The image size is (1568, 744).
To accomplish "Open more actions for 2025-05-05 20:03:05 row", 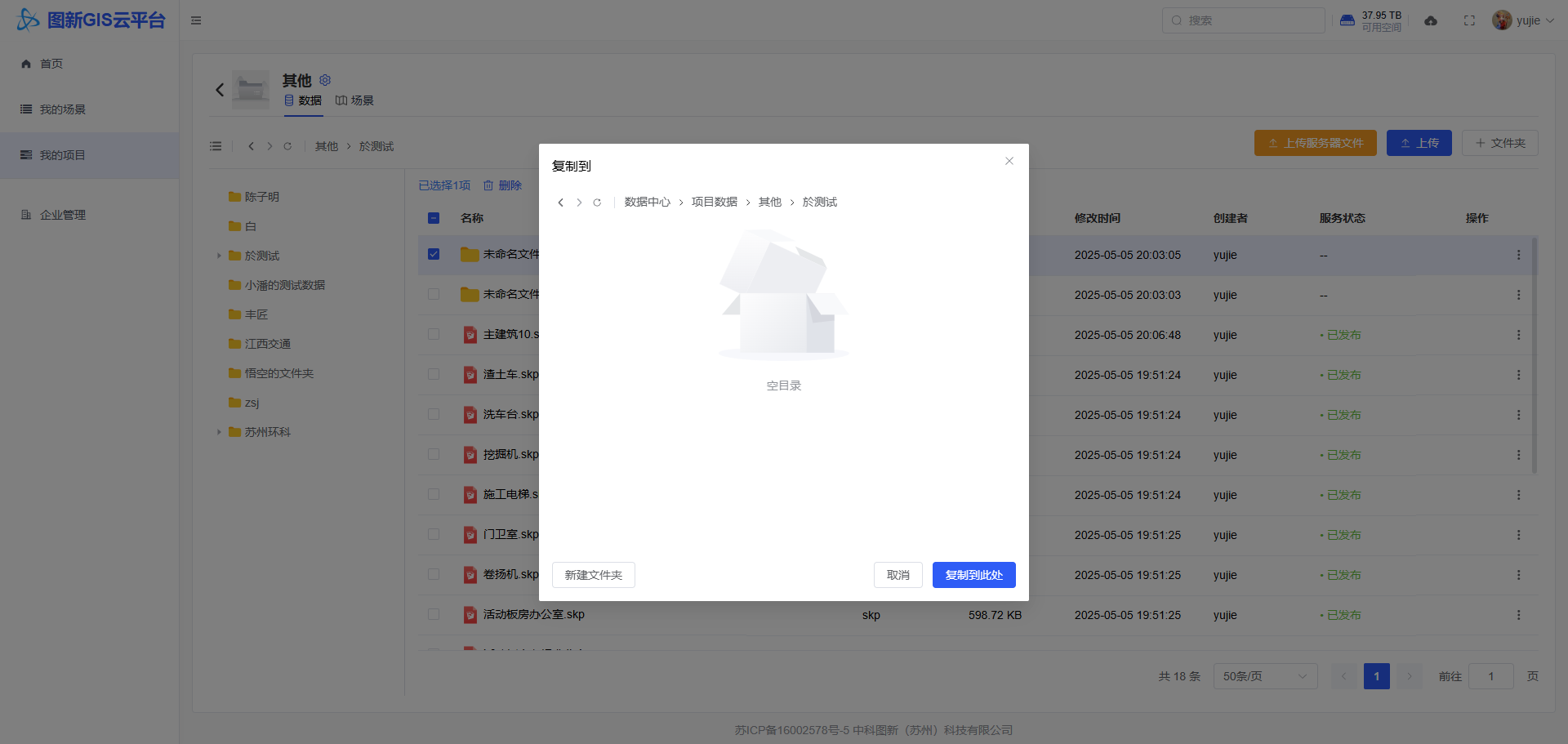I will [x=1519, y=255].
